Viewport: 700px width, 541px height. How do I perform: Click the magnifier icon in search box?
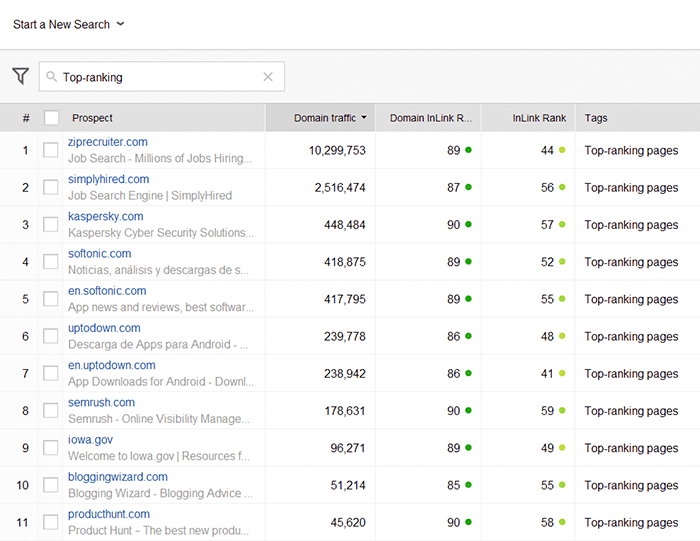pos(51,77)
